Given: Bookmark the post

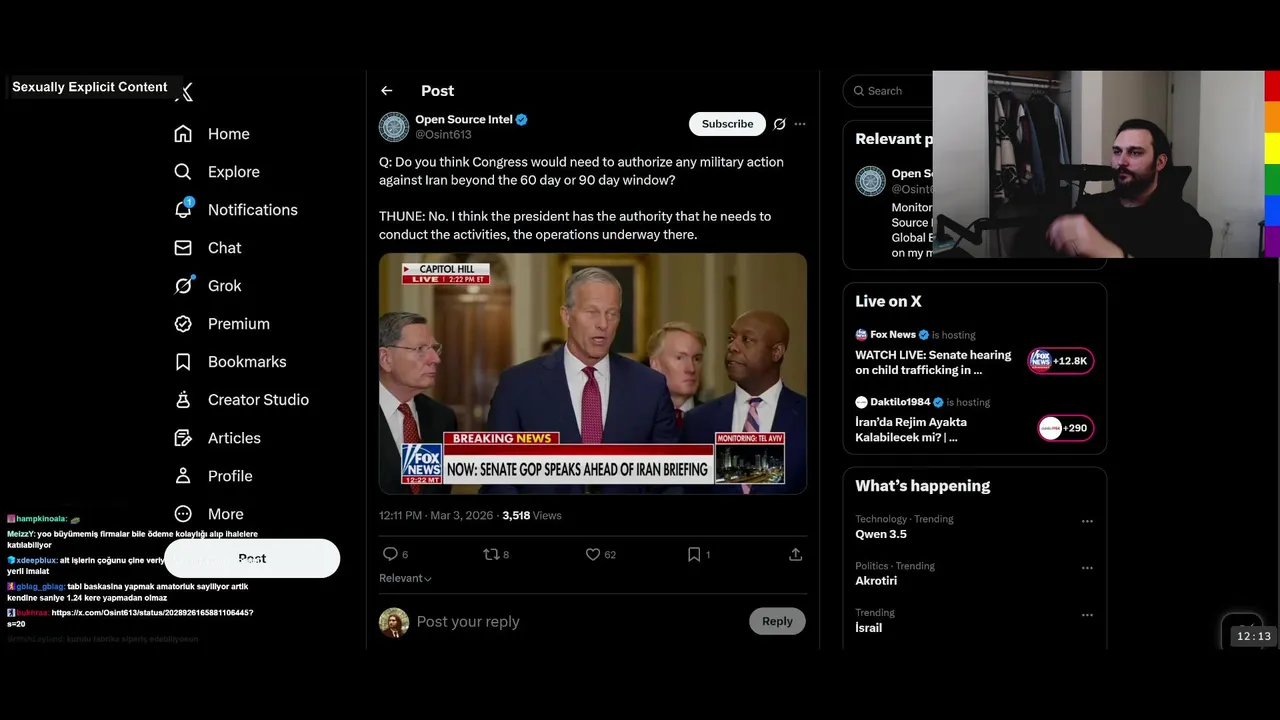Looking at the screenshot, I should click(694, 554).
